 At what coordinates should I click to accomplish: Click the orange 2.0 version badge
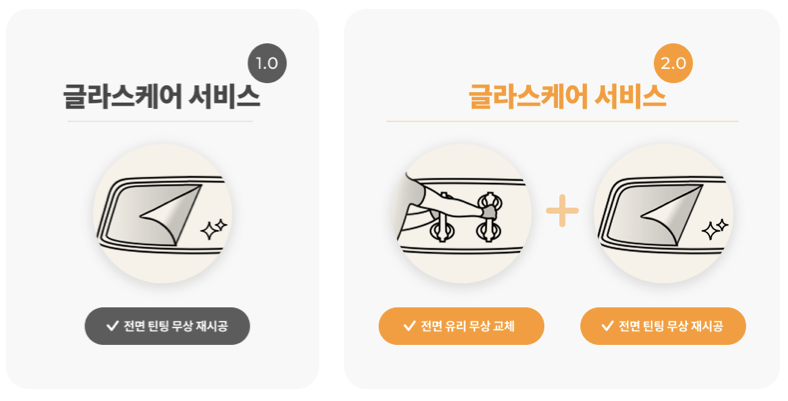click(x=673, y=63)
